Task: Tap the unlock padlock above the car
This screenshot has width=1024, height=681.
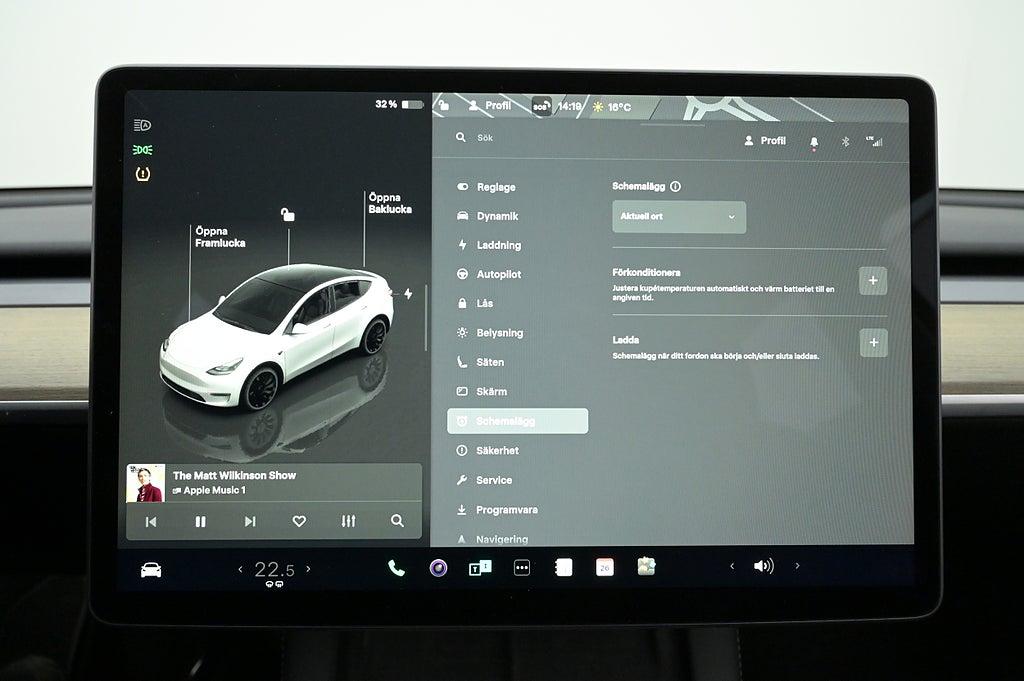Action: click(x=288, y=214)
